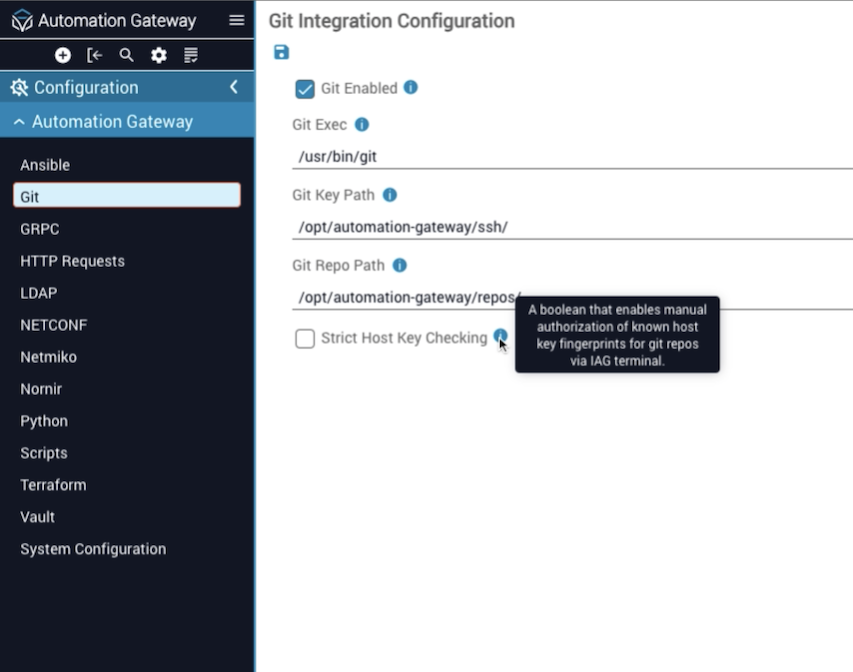Viewport: 853px width, 672px height.
Task: Open the hamburger menu
Action: 237,20
